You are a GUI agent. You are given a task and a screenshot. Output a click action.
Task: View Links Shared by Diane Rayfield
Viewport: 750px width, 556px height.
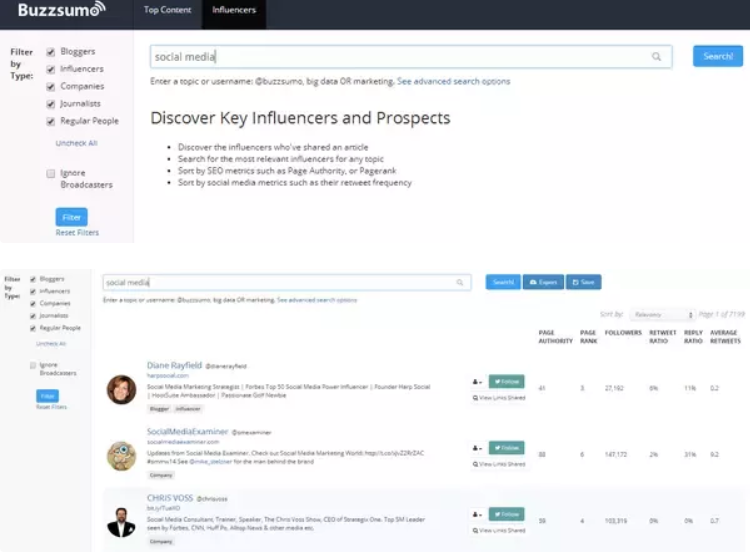[x=499, y=398]
